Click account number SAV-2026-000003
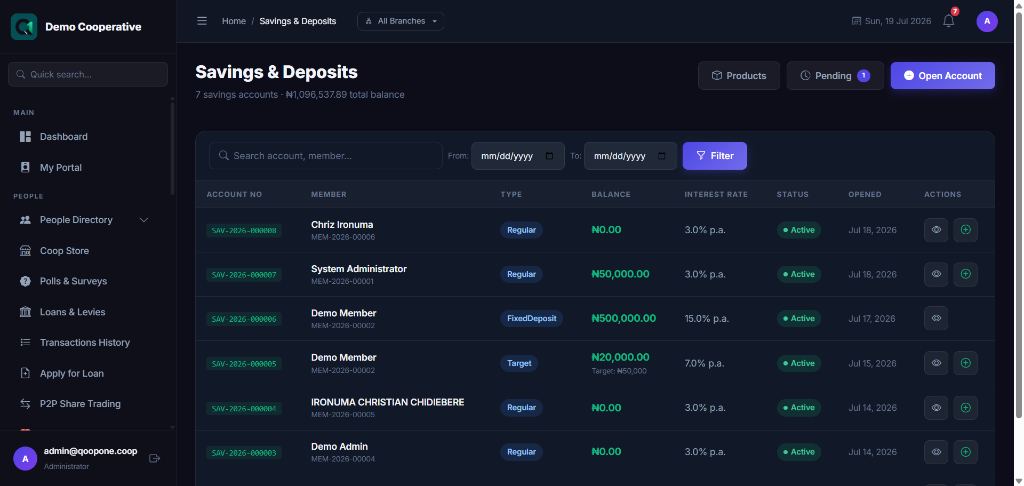Image resolution: width=1024 pixels, height=486 pixels. click(x=244, y=453)
